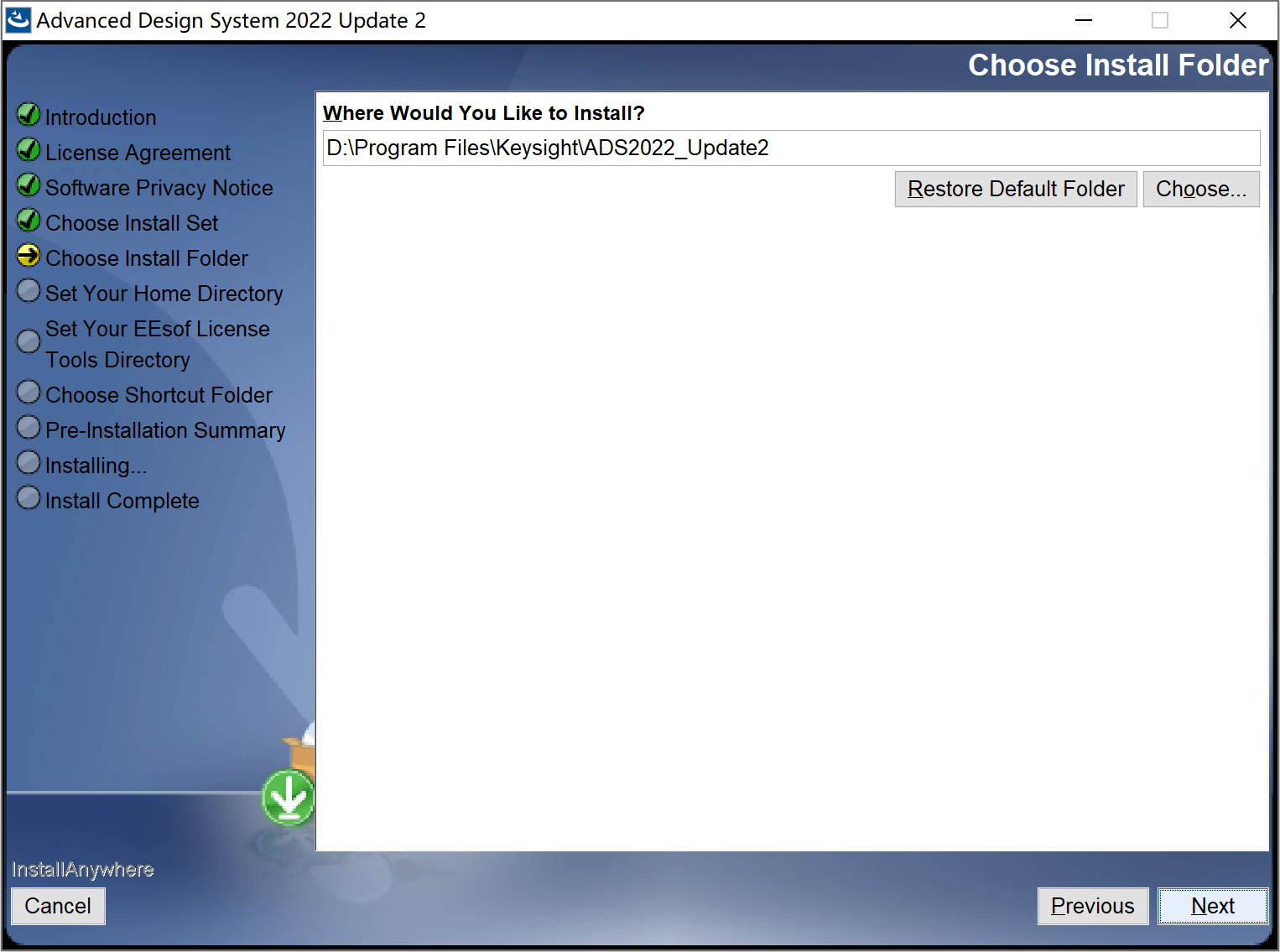Close the installer window
Viewport: 1280px width, 952px height.
pyautogui.click(x=1237, y=20)
